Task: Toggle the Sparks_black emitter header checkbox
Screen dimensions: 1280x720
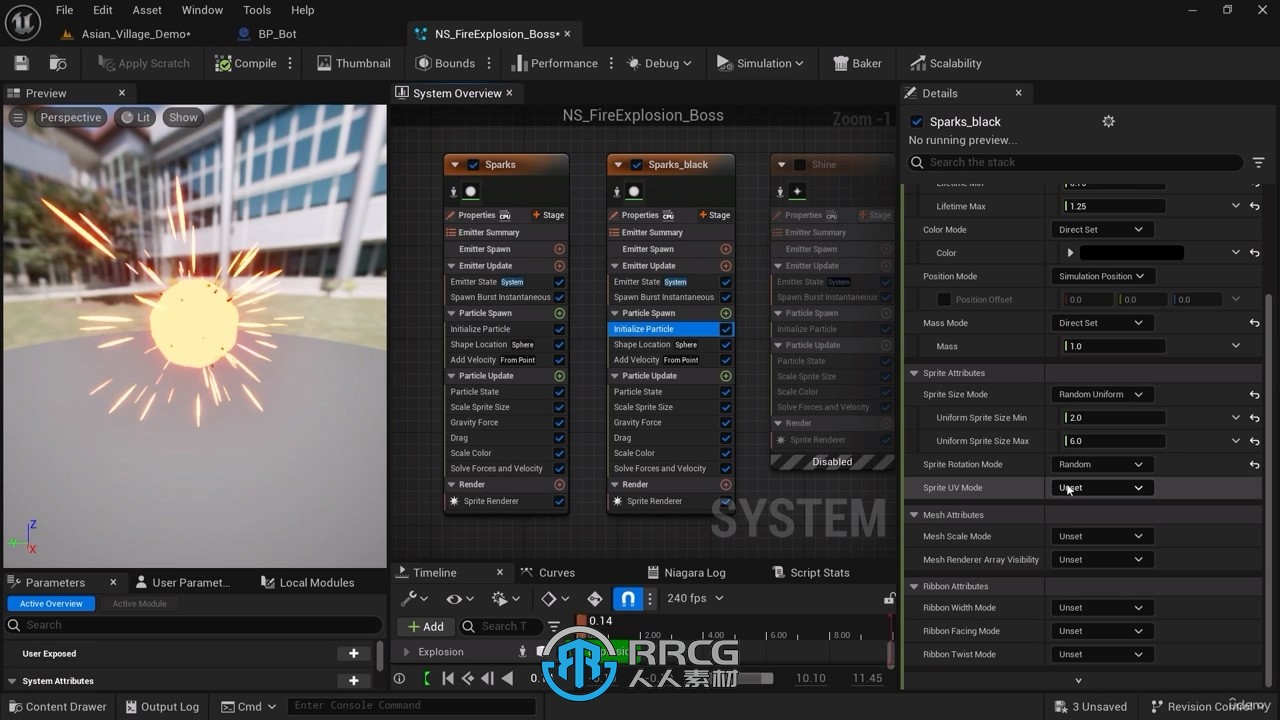Action: pos(636,165)
